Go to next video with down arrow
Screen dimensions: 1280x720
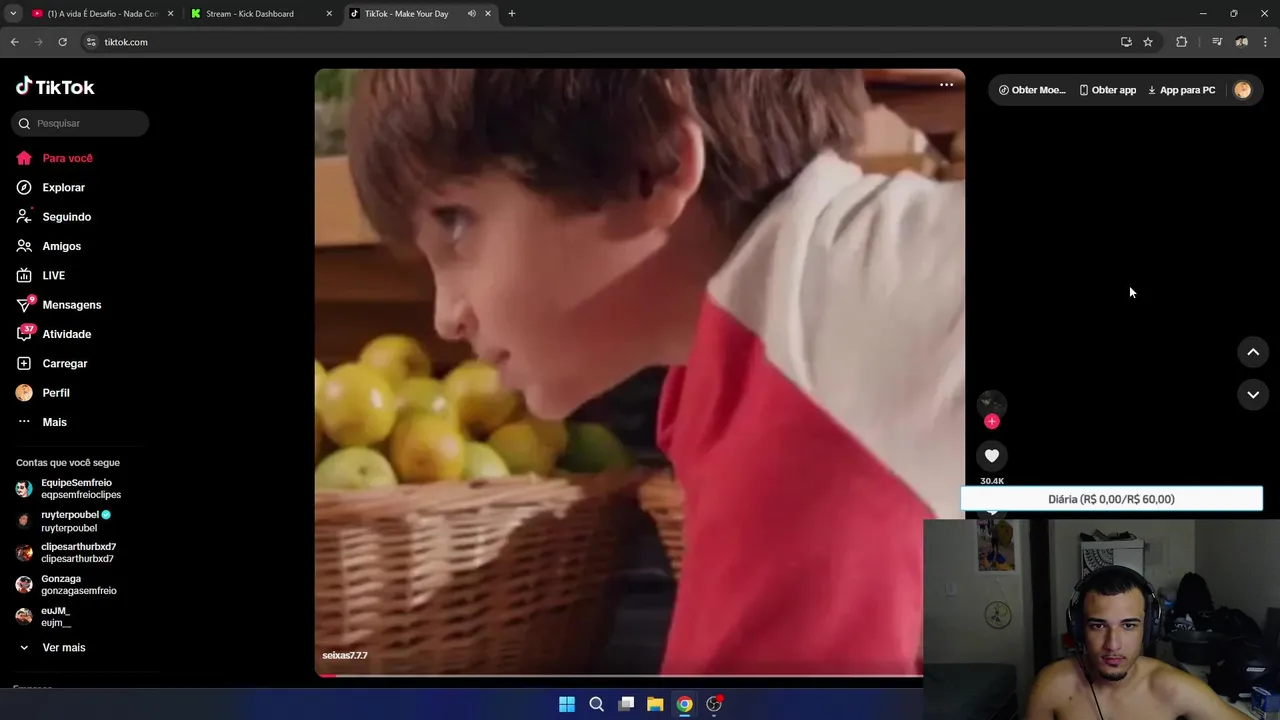(1253, 395)
